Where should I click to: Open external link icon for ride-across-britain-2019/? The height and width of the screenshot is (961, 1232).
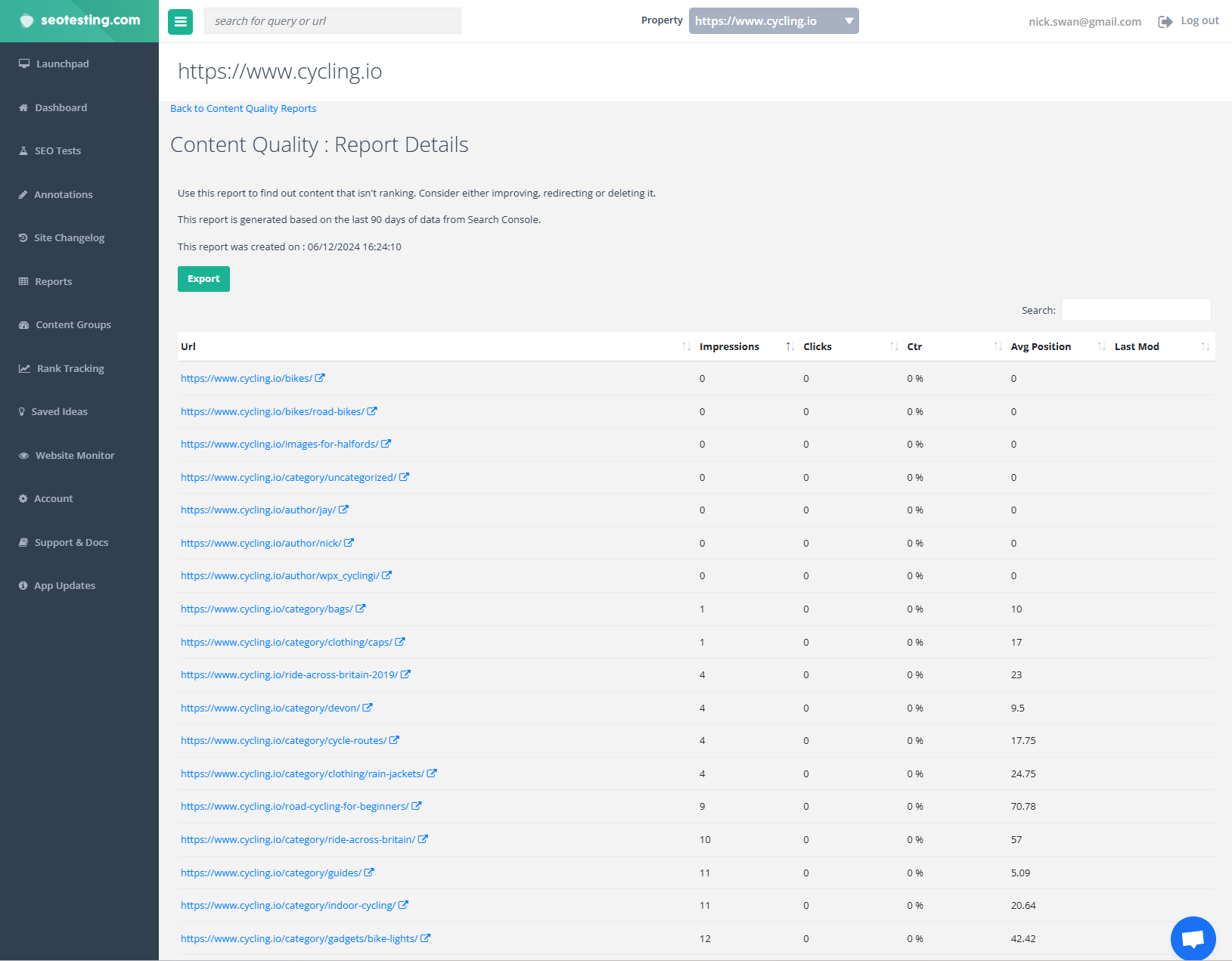tap(405, 674)
